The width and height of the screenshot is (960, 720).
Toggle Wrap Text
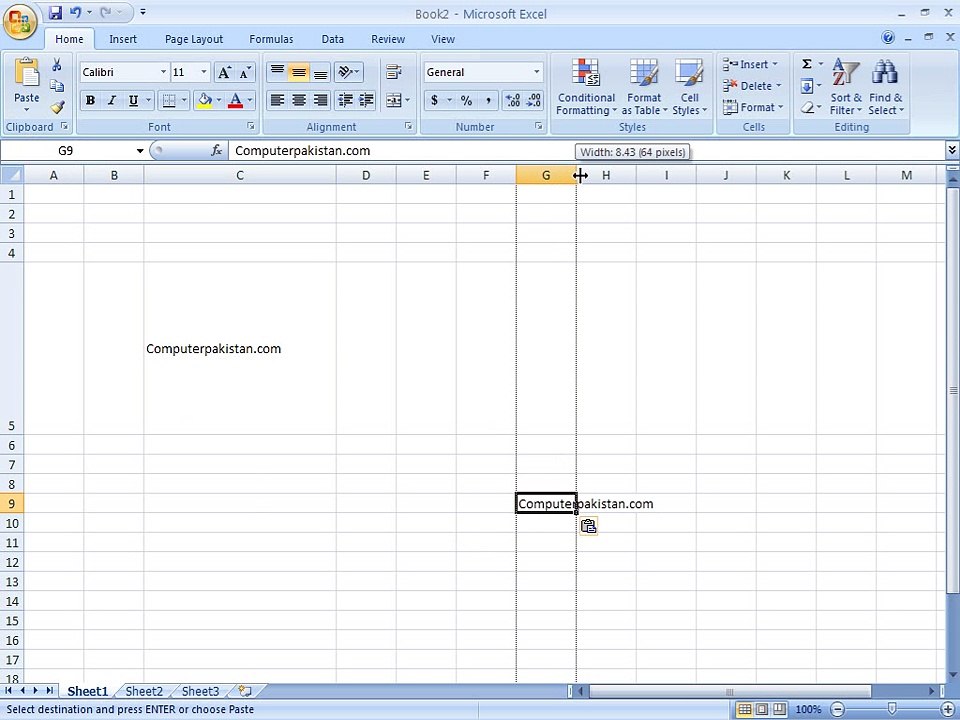click(394, 72)
